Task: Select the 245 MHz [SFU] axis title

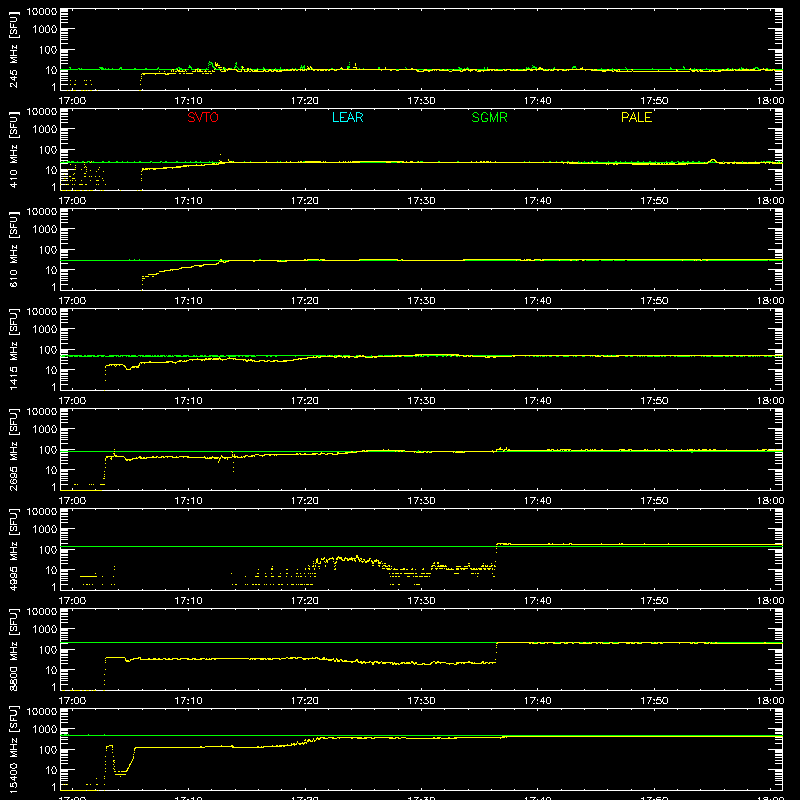Action: (14, 49)
